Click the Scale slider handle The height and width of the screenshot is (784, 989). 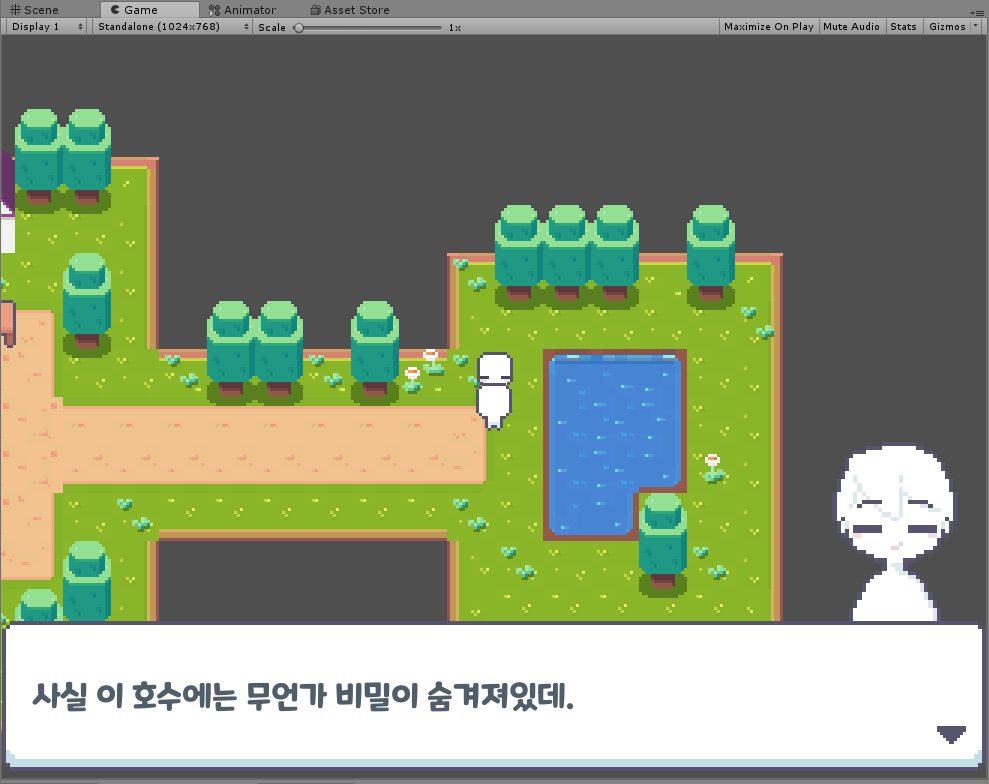(x=299, y=28)
